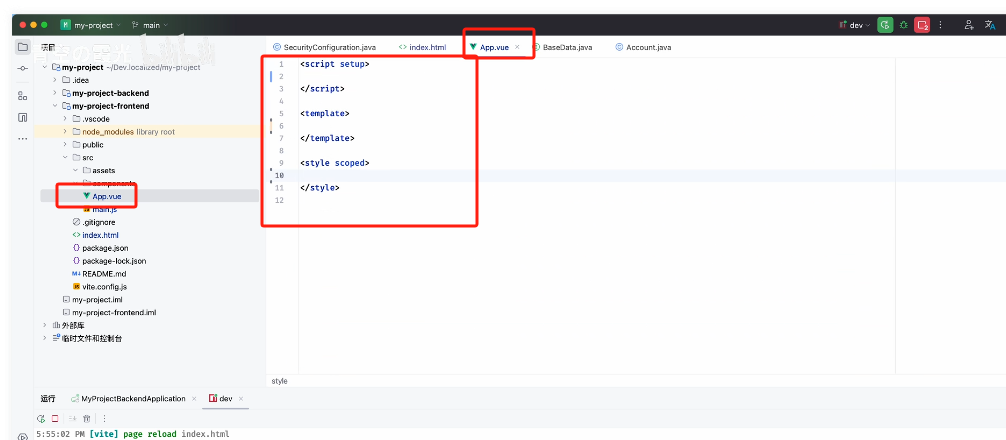This screenshot has width=1006, height=440.
Task: Expand the .idea folder
Action: point(55,80)
